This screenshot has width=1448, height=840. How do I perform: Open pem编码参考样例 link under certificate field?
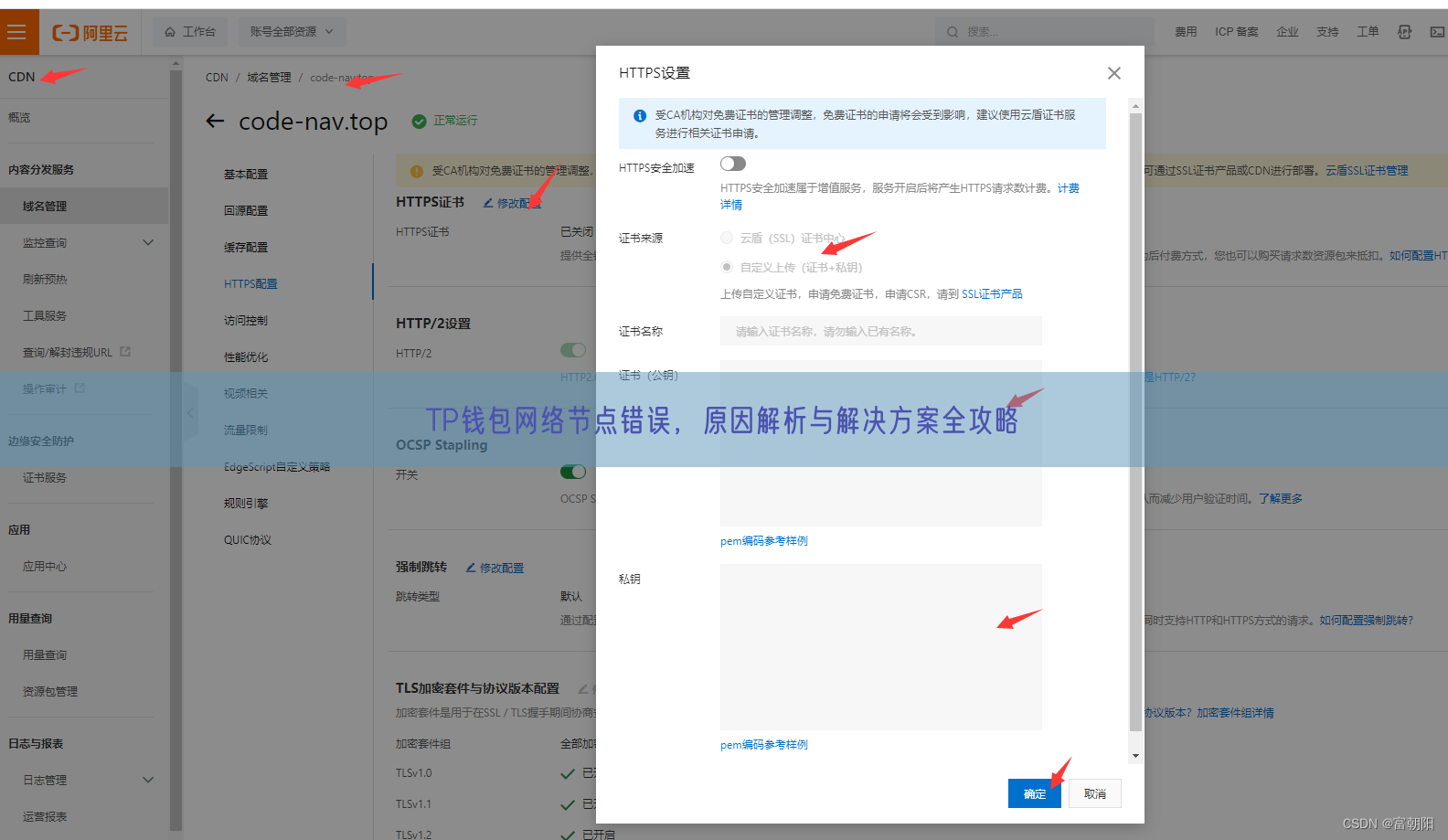point(764,541)
